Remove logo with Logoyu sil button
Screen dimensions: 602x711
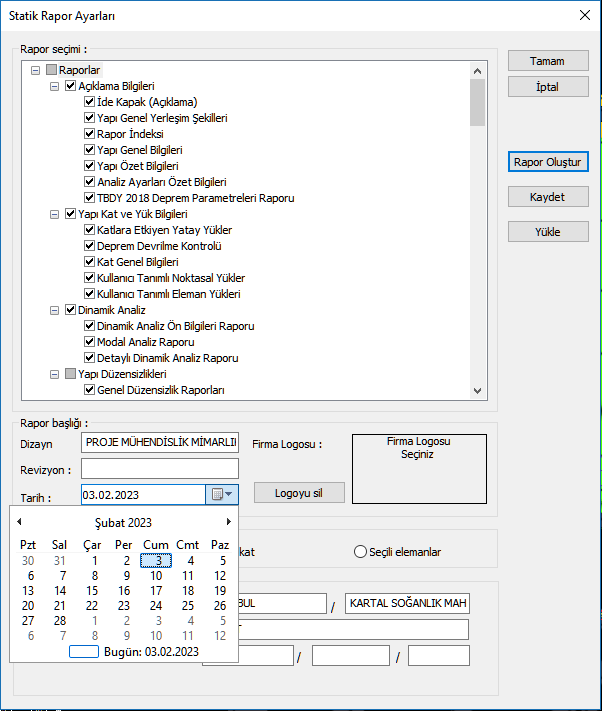[x=299, y=493]
